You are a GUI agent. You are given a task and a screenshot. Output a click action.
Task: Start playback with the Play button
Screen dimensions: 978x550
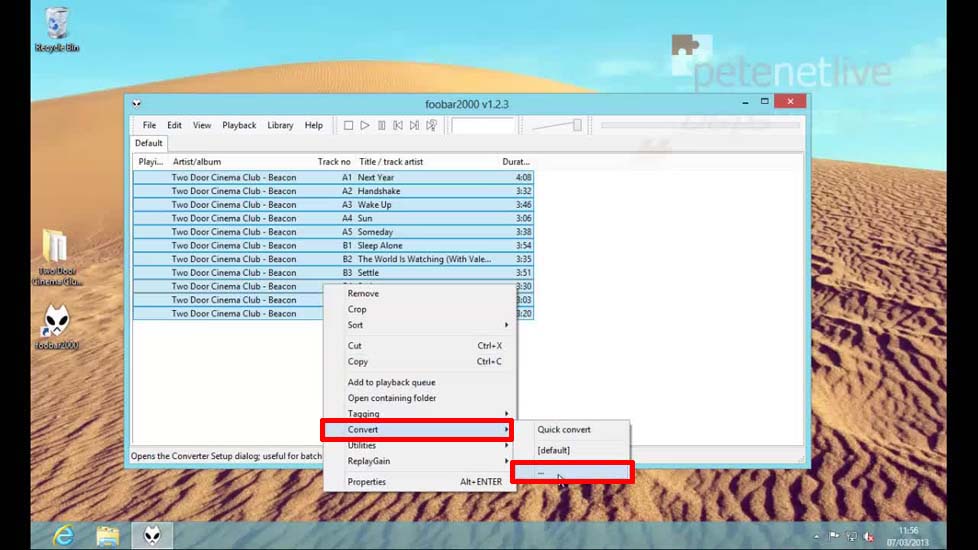pyautogui.click(x=365, y=125)
